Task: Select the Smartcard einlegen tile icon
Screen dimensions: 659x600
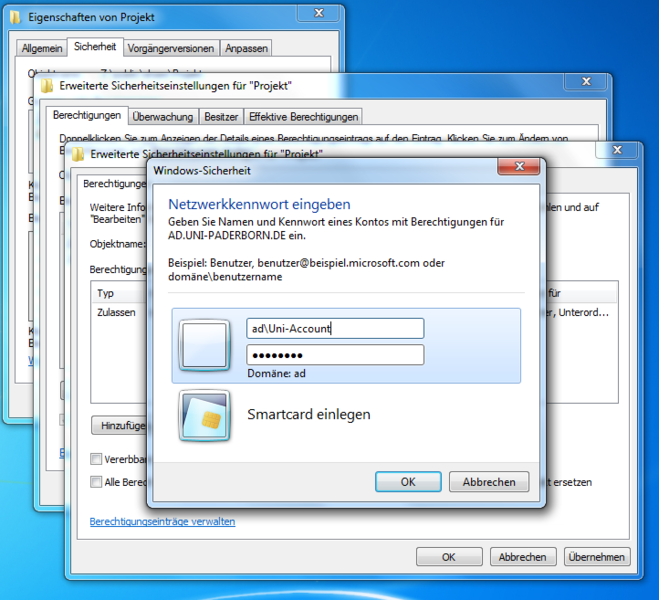Action: [x=204, y=415]
